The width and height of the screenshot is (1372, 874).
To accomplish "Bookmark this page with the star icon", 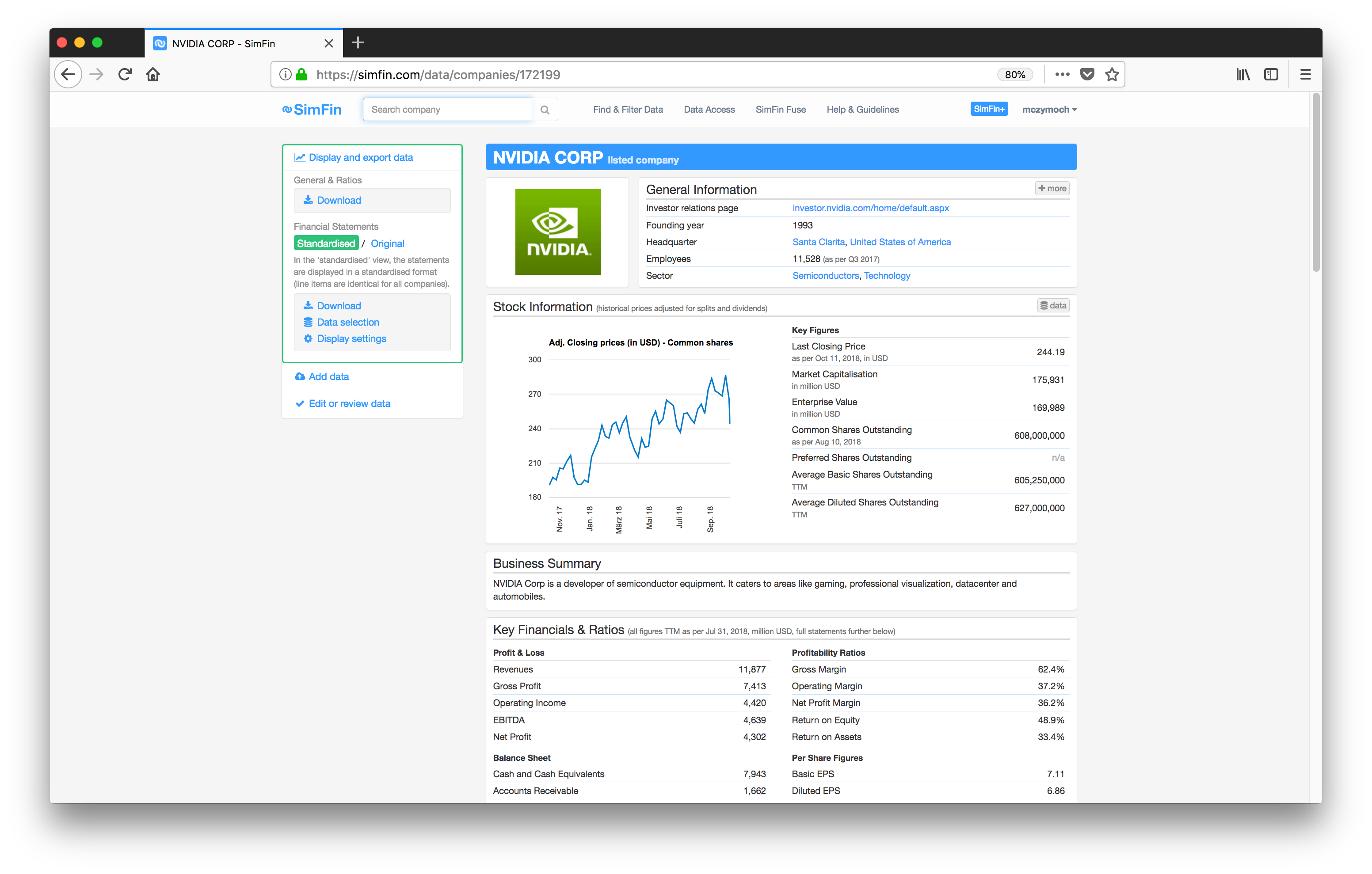I will coord(1112,75).
